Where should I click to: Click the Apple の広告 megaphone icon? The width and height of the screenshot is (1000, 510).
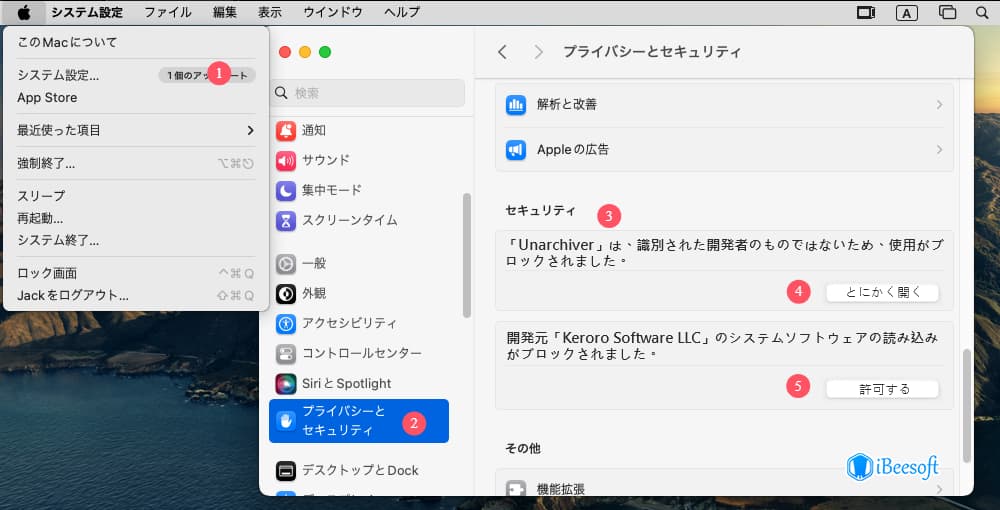click(515, 150)
